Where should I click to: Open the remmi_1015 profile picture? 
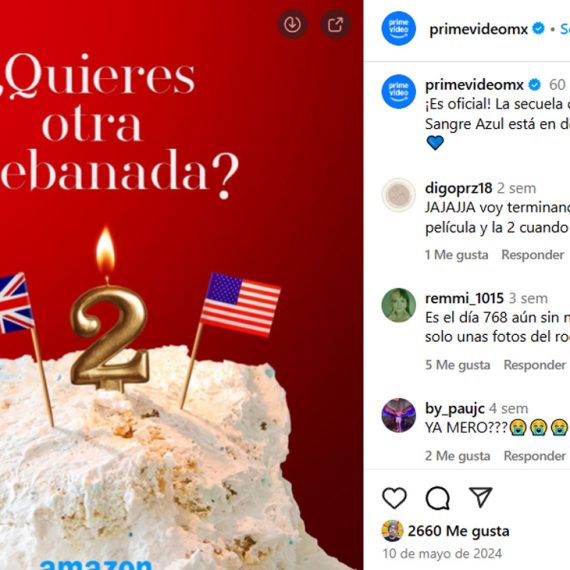click(399, 305)
